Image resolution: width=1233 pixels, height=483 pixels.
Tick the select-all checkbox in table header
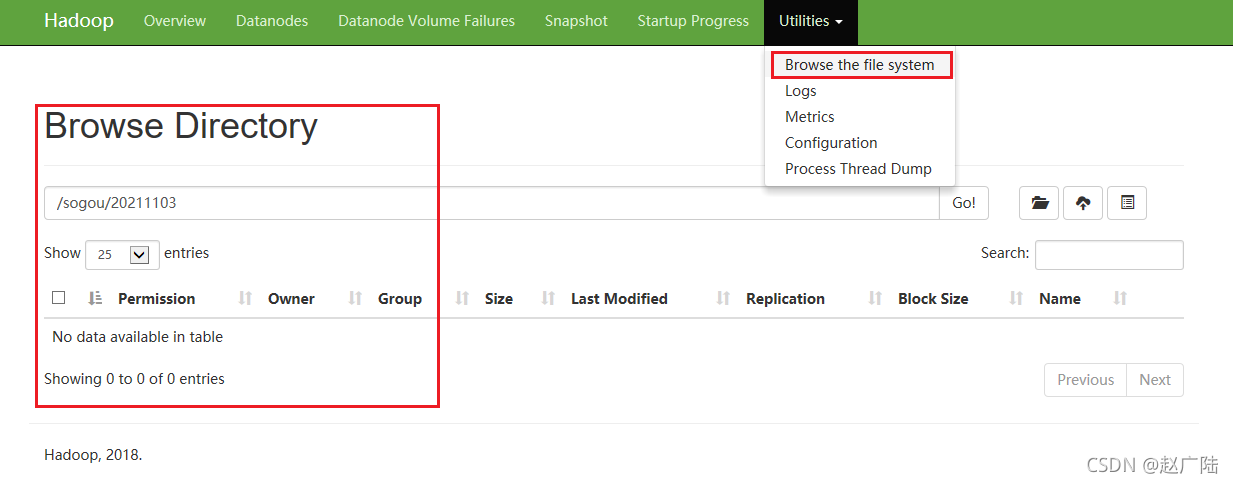59,298
